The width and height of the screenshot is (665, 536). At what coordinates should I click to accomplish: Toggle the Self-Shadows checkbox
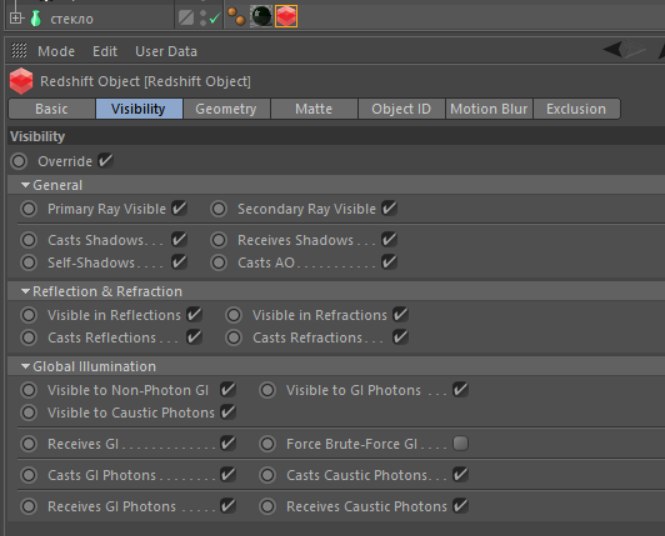[179, 262]
